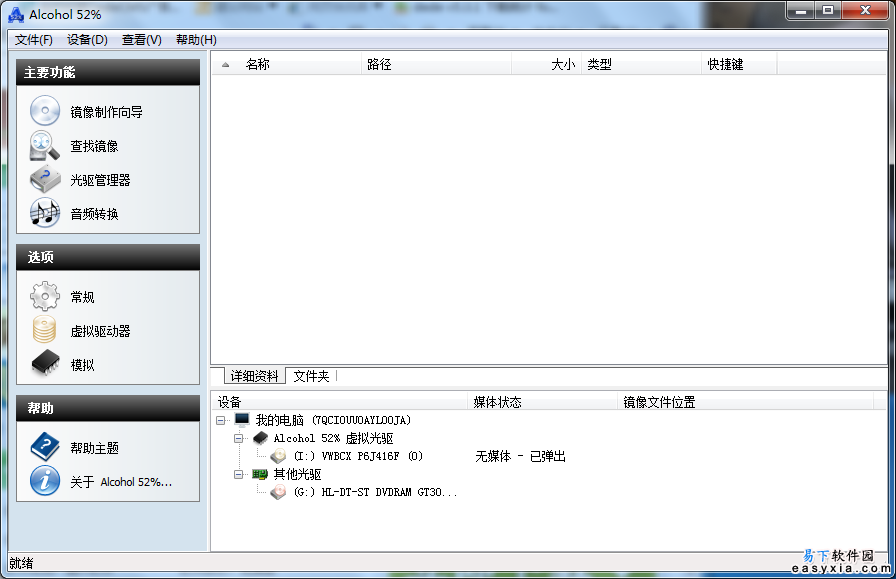Click the 无媒体 - 已弹出 status text
Screen dimensions: 896x579
point(520,456)
